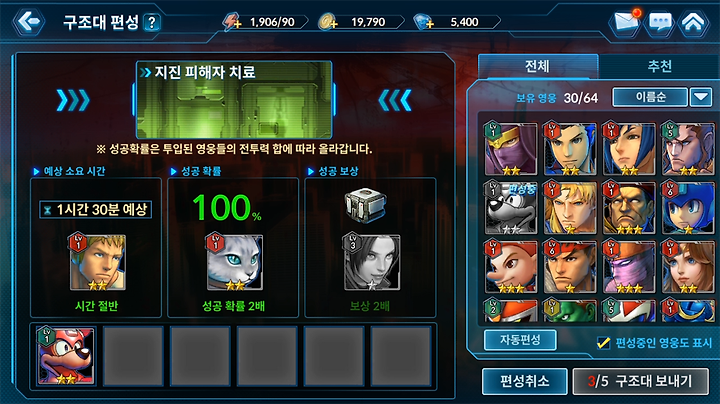Click the 구조대 보내기 button
The height and width of the screenshot is (404, 720).
coord(641,381)
